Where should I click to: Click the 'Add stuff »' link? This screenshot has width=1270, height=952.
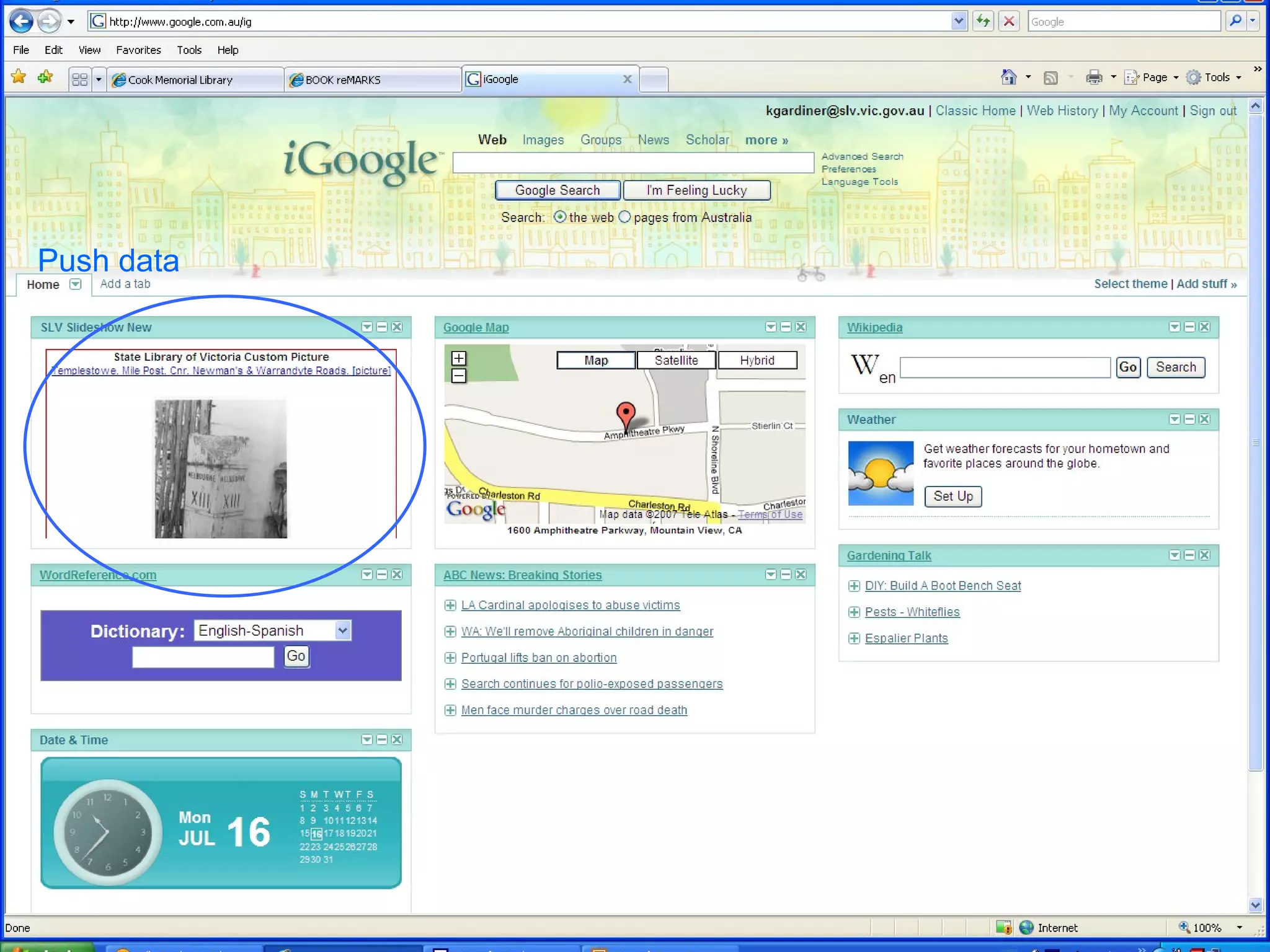[1206, 284]
